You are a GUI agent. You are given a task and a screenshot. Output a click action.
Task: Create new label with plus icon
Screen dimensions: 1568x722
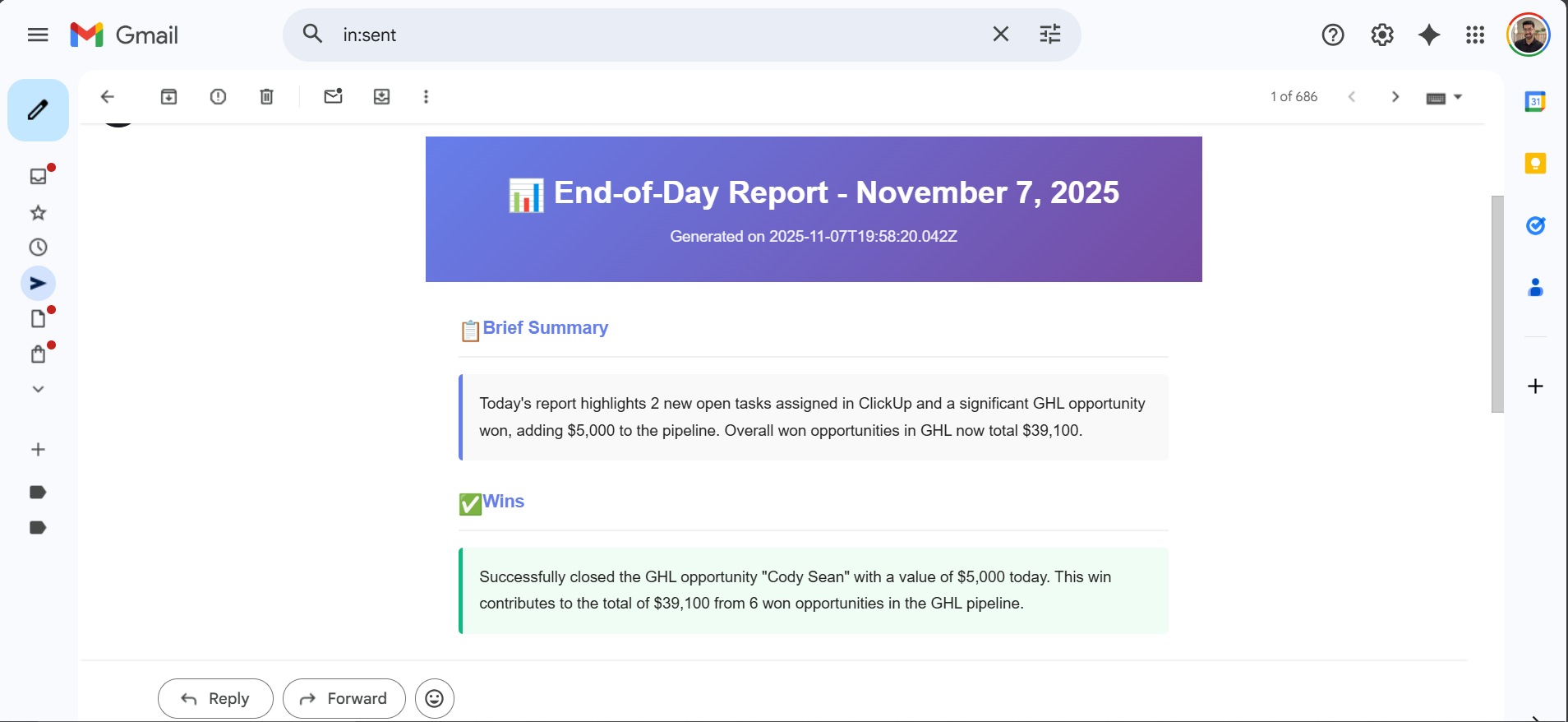[x=38, y=450]
